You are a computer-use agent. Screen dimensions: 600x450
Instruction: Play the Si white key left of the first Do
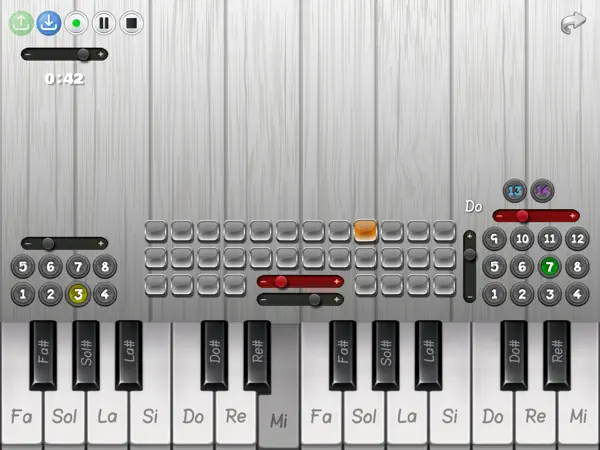(150, 417)
